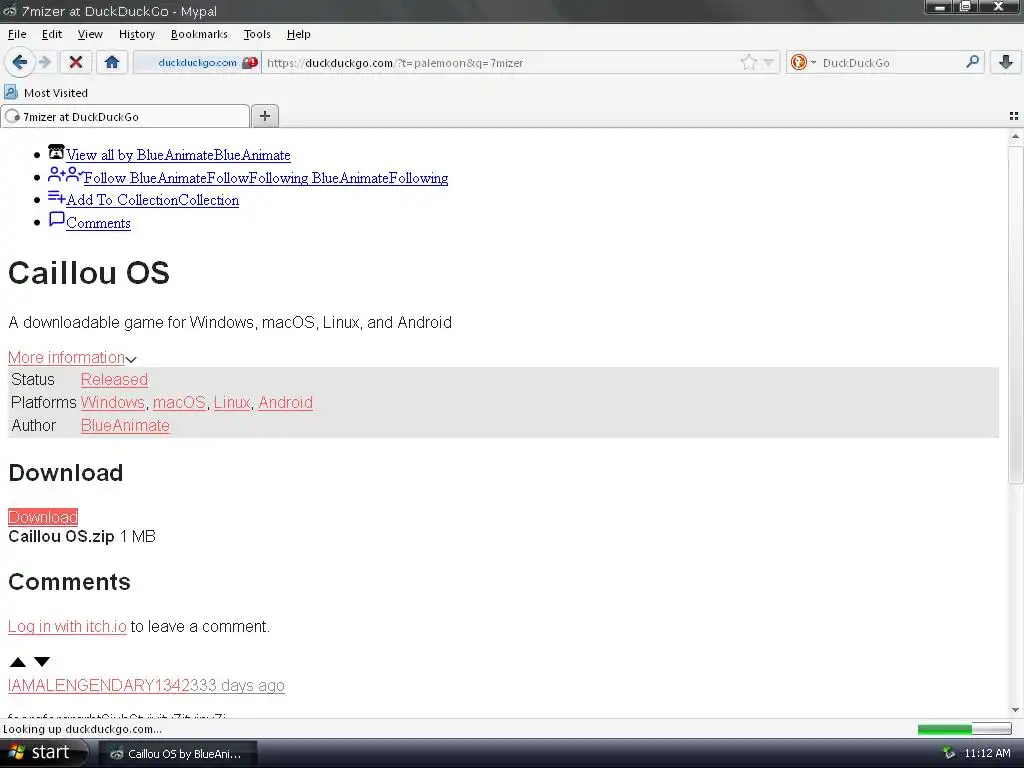Click the magnifier search button

(972, 62)
